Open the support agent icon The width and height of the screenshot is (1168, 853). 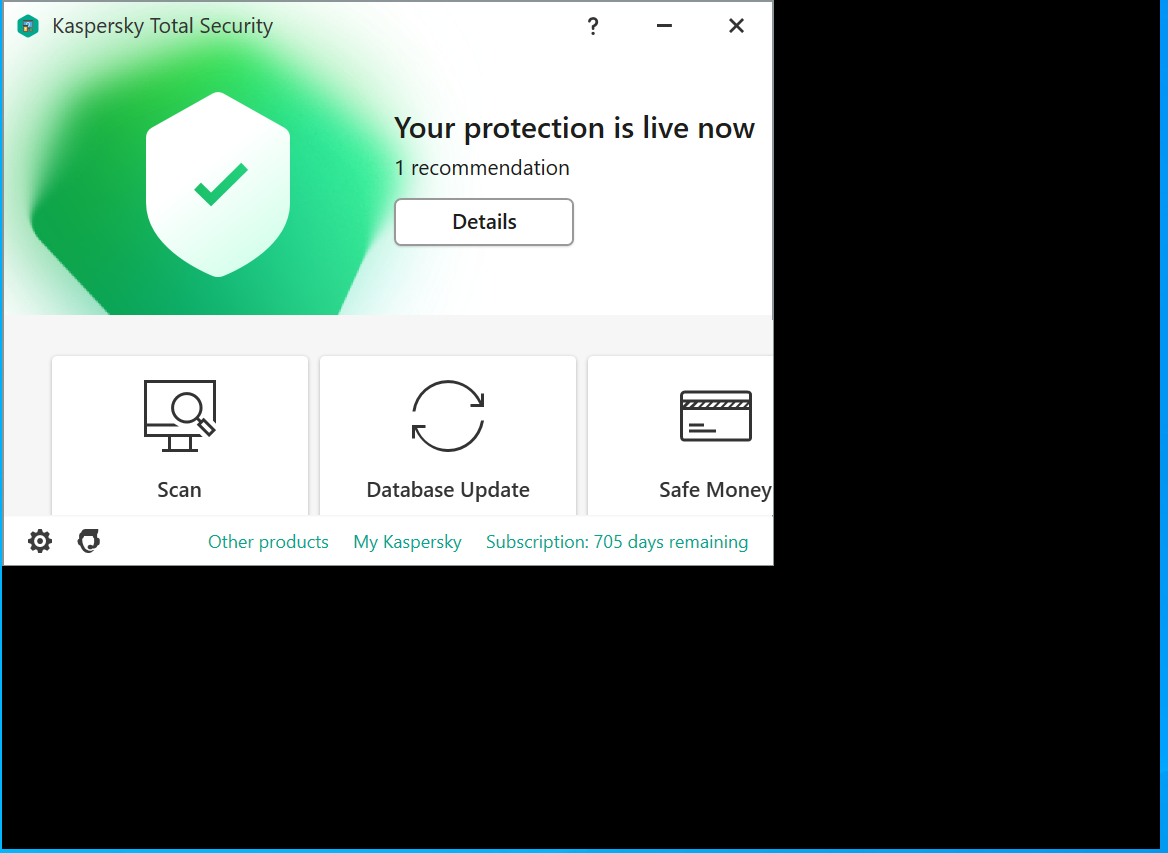tap(89, 541)
